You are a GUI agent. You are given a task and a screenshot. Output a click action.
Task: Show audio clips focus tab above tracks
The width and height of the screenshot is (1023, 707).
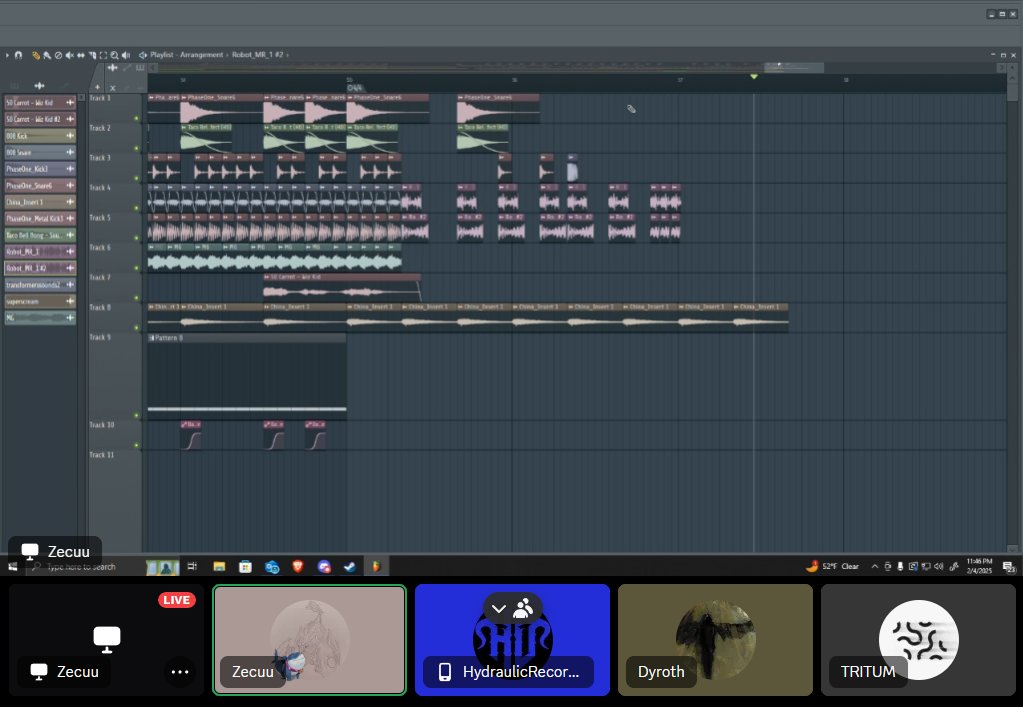[113, 68]
